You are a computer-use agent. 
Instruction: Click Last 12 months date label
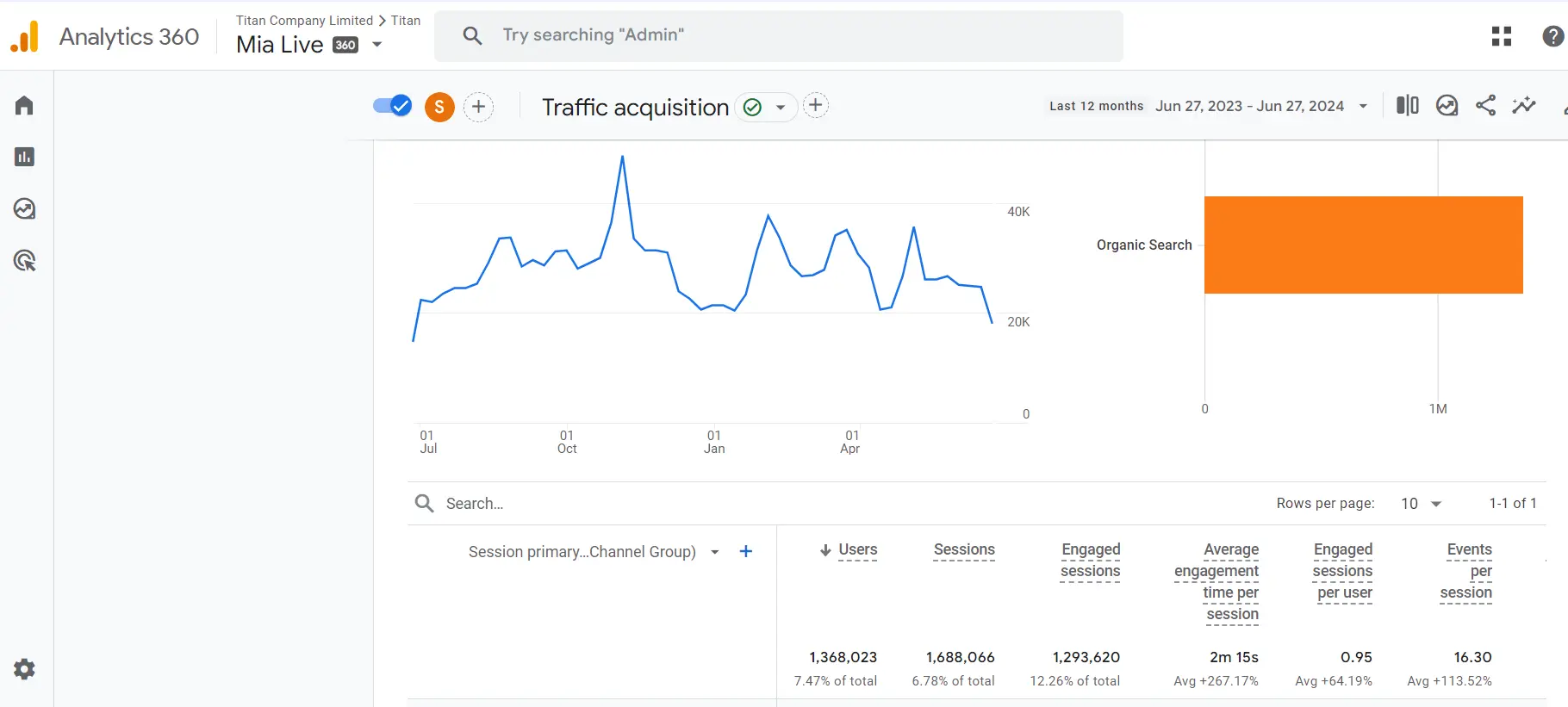[x=1096, y=106]
